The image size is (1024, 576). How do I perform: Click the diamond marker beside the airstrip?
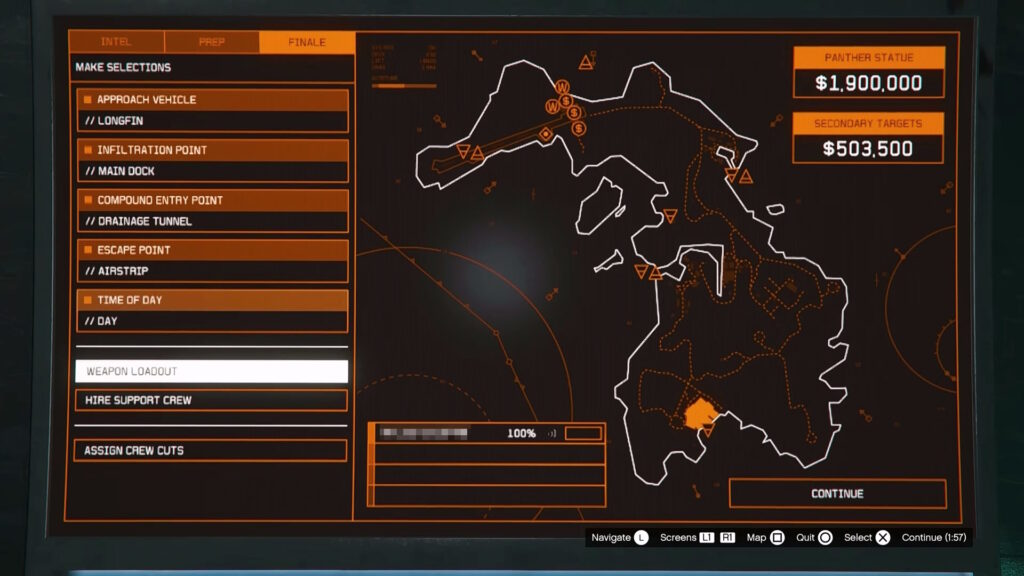tap(546, 134)
